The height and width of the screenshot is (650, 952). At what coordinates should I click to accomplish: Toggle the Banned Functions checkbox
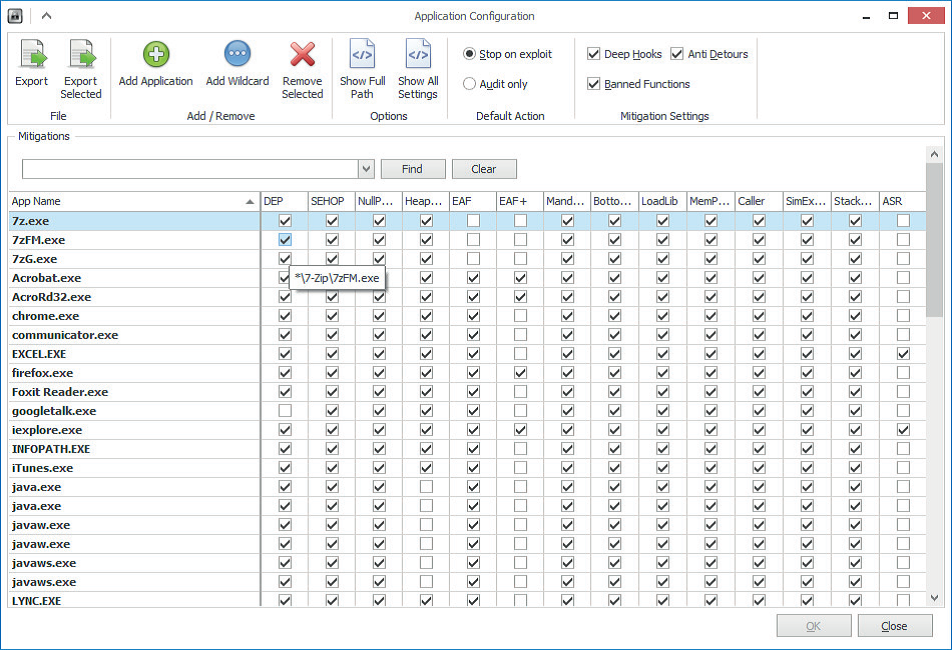[594, 84]
